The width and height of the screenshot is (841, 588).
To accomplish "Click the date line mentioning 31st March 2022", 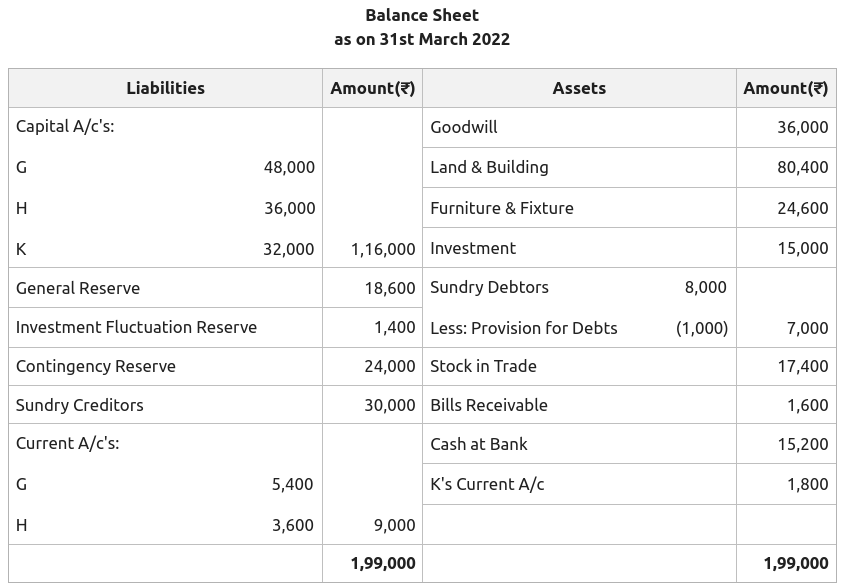I will coord(421,40).
